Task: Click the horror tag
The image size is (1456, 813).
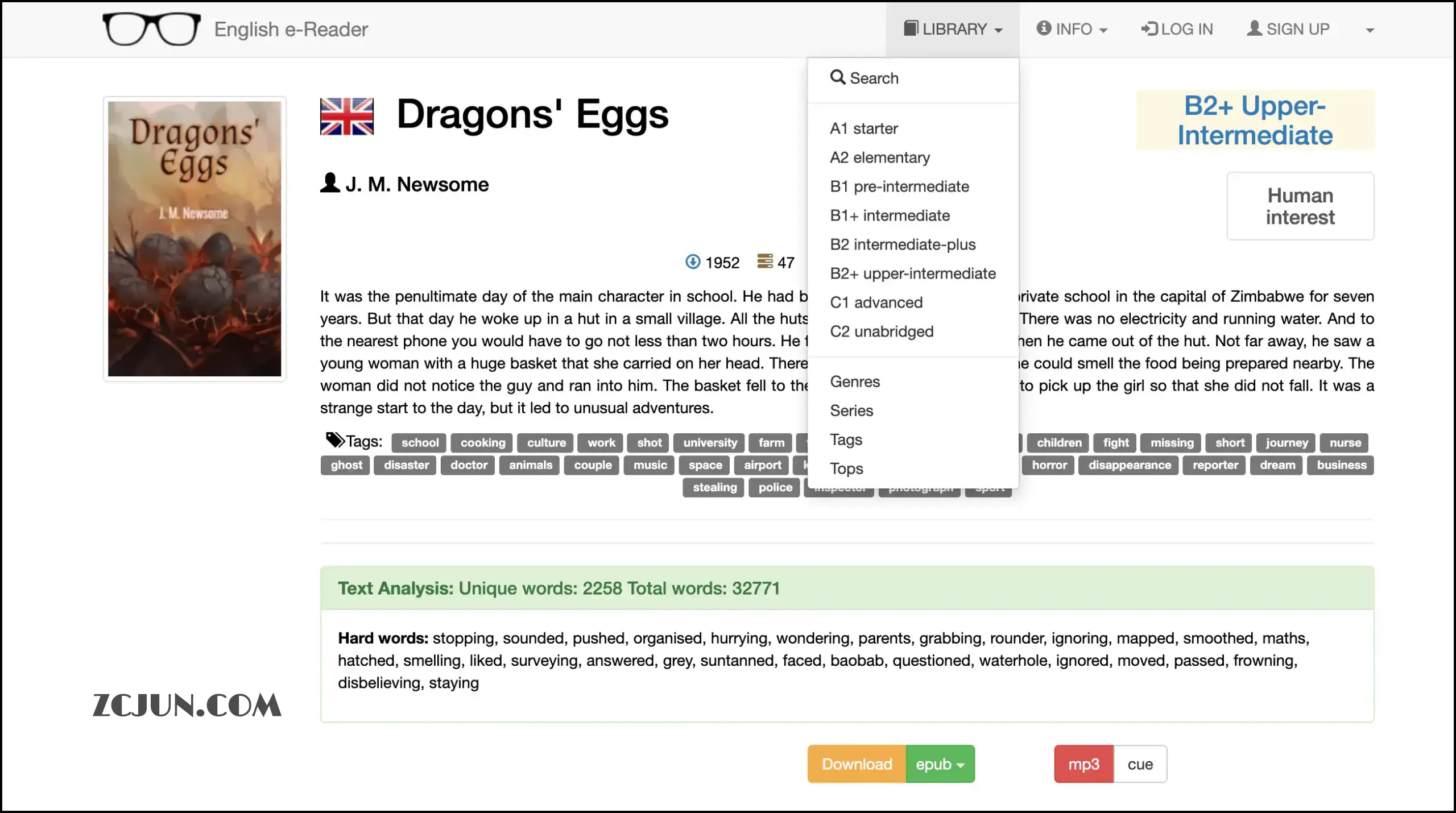Action: click(1048, 465)
